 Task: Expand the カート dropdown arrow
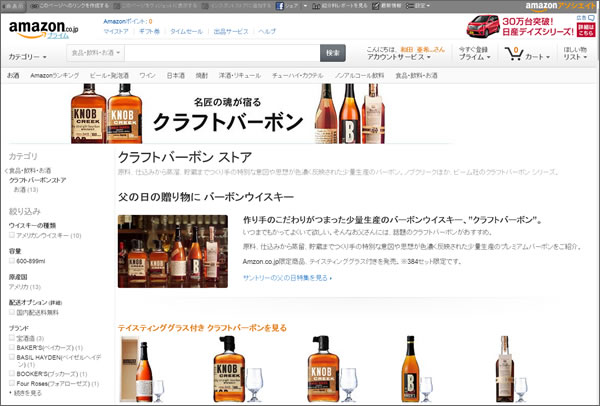click(548, 57)
